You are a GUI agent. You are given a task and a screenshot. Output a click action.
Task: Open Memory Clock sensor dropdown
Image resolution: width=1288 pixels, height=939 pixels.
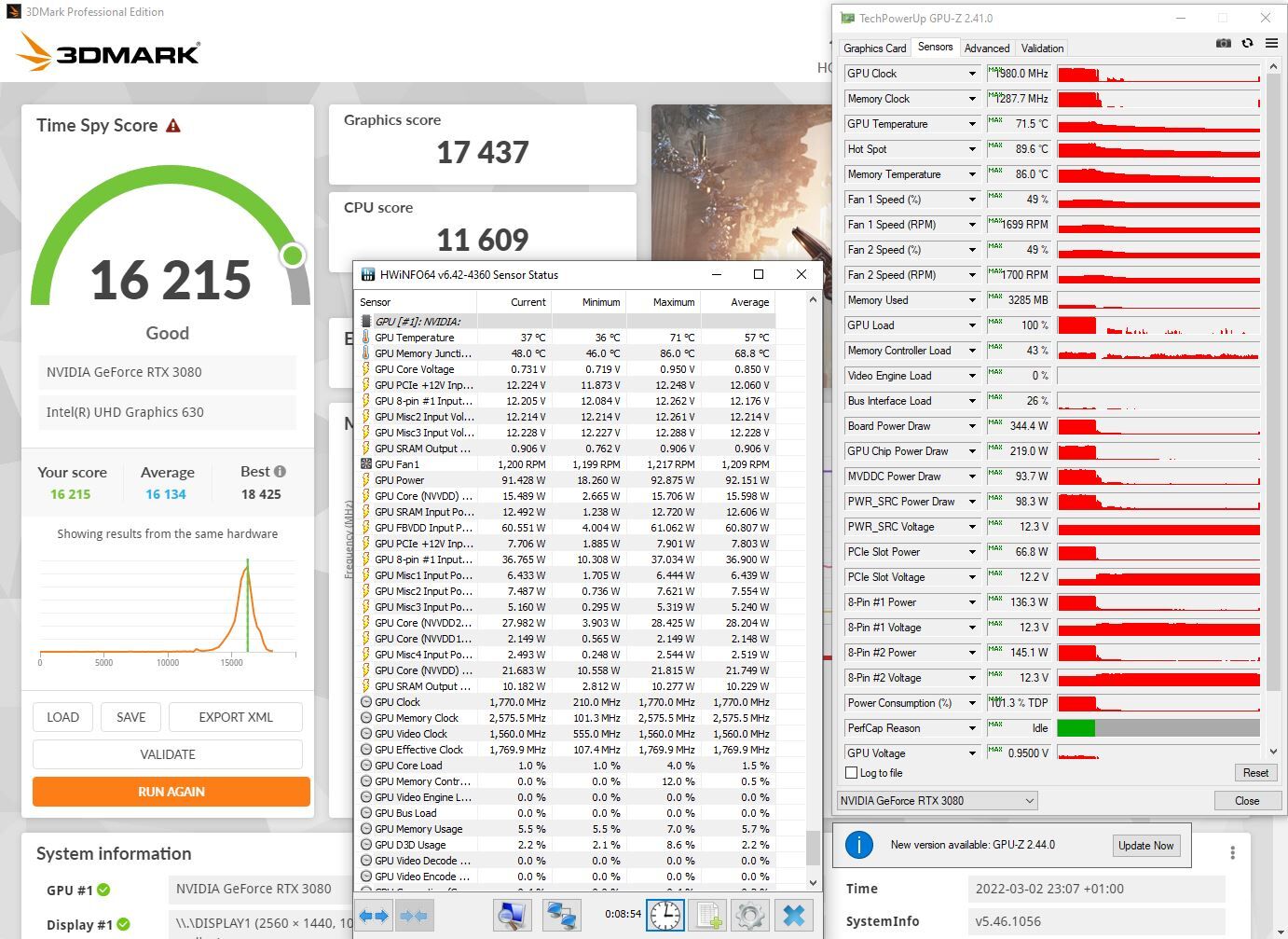click(x=972, y=99)
